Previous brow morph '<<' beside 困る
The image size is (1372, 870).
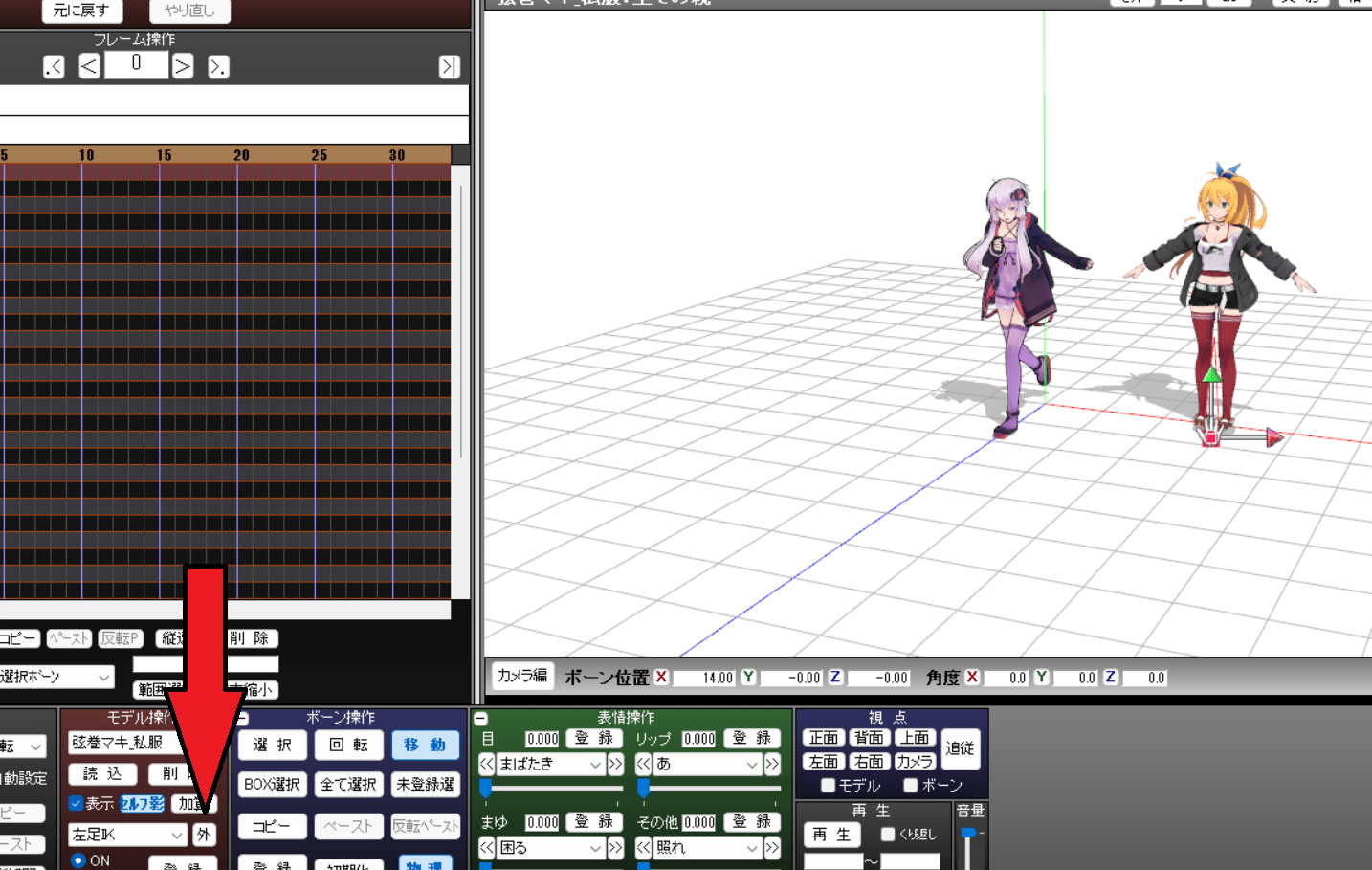487,848
